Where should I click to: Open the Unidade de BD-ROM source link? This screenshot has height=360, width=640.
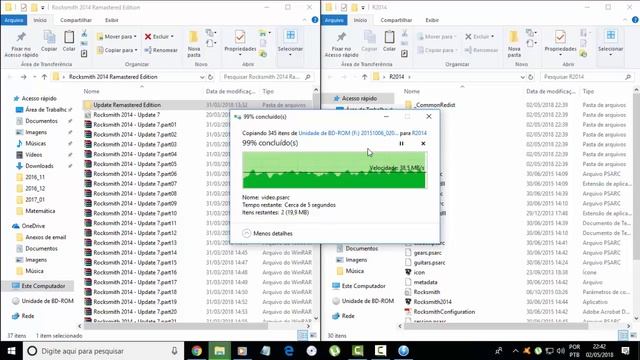point(348,133)
